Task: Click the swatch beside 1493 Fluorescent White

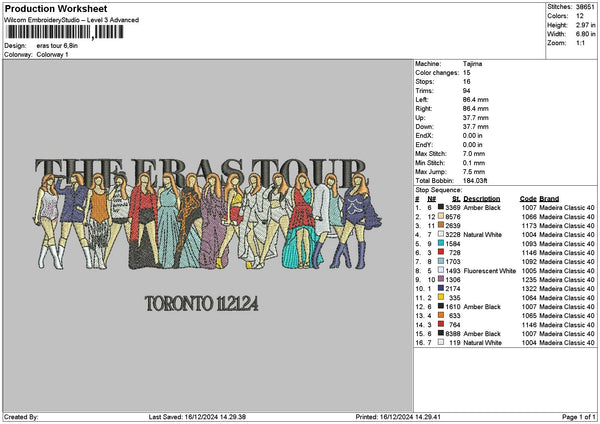Action: point(441,271)
